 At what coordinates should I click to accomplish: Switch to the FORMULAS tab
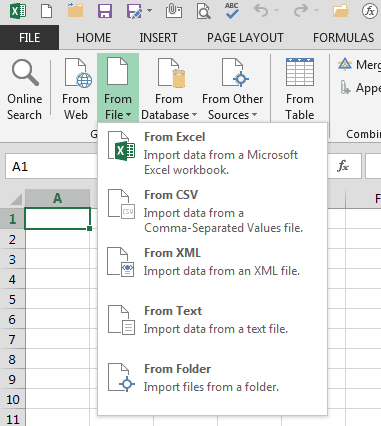(x=343, y=37)
